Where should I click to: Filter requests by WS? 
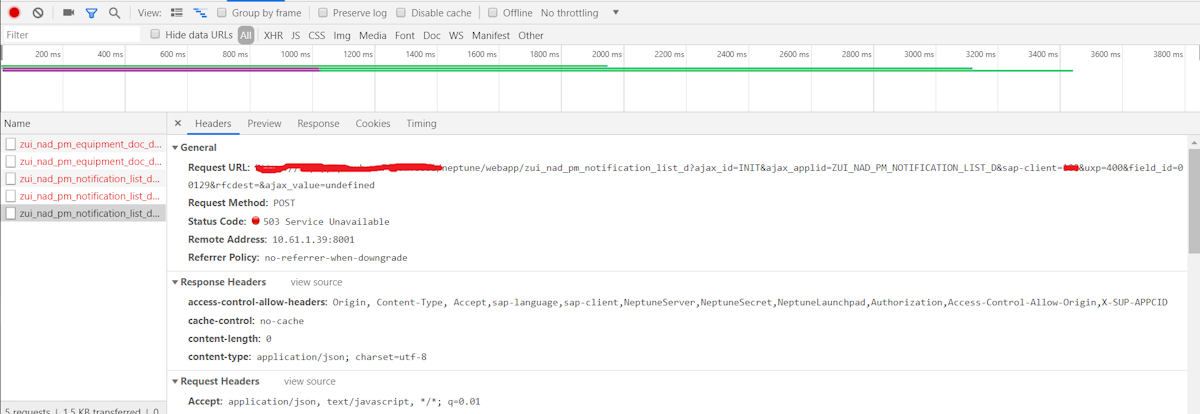coord(456,35)
